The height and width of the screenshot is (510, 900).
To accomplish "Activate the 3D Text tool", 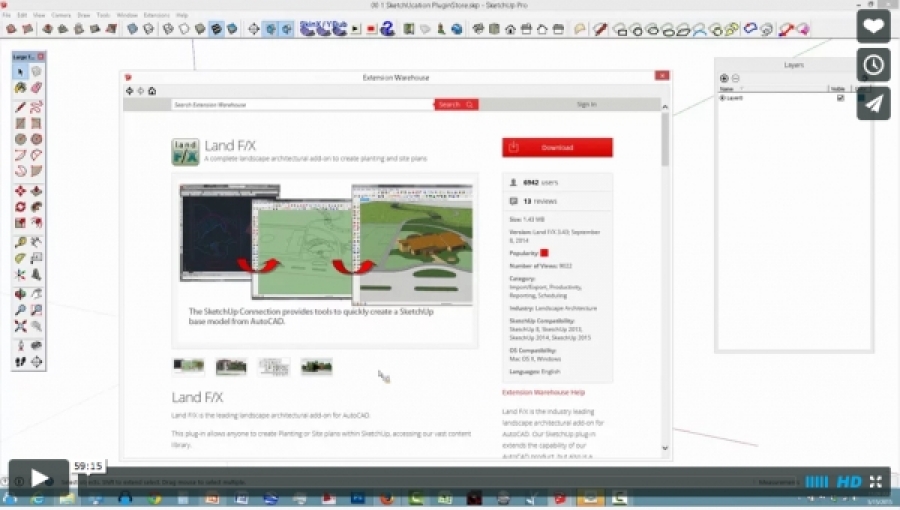I will click(x=36, y=274).
